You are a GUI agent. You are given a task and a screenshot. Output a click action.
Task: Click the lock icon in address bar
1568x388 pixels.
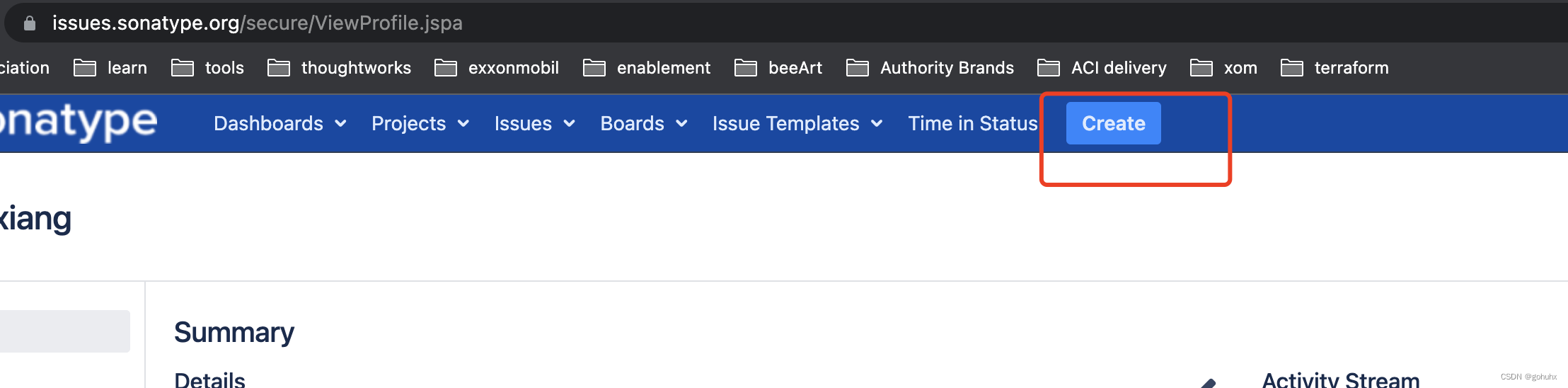pos(29,23)
